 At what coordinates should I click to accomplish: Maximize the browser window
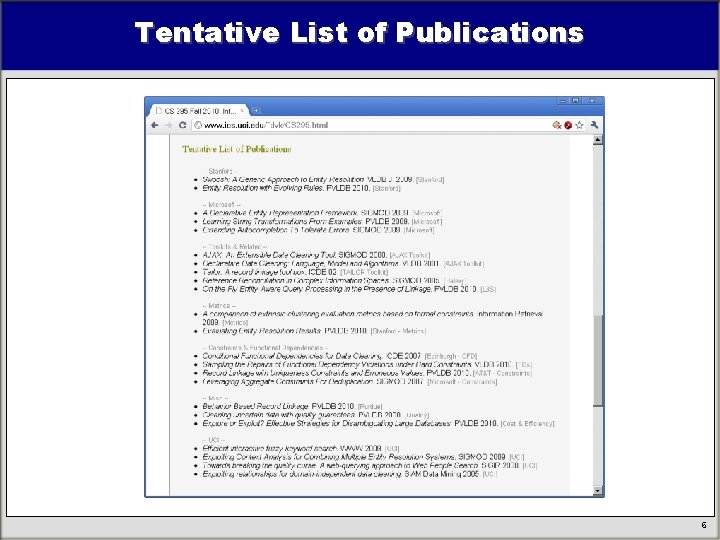(x=575, y=101)
